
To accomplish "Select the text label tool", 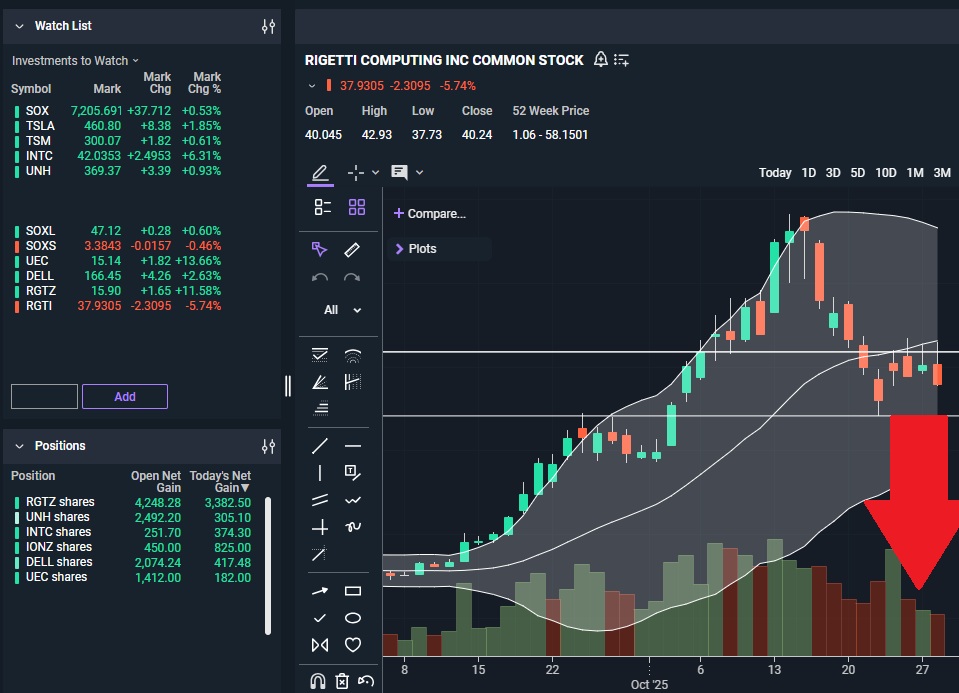I will click(353, 472).
